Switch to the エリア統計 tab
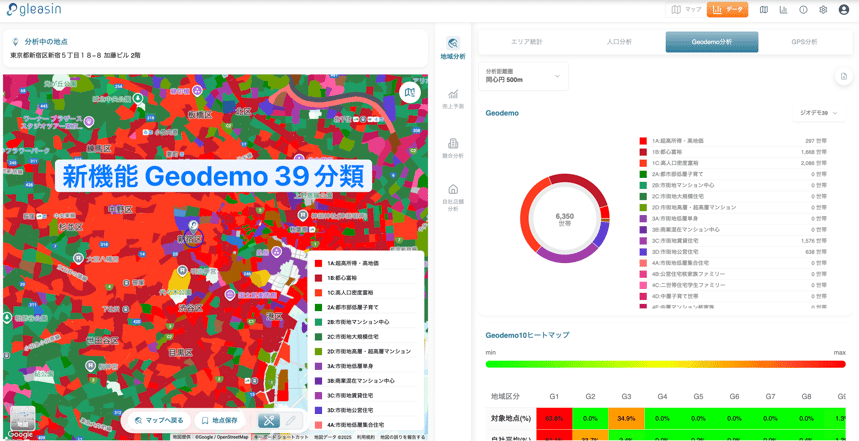Viewport: 859px width, 441px height. [525, 42]
